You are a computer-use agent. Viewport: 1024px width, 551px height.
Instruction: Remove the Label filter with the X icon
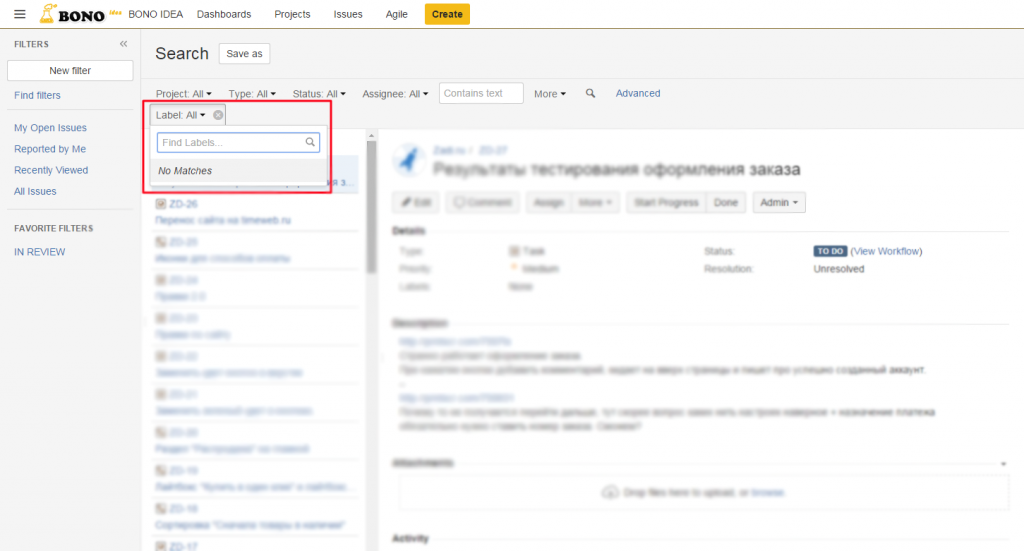coord(218,115)
